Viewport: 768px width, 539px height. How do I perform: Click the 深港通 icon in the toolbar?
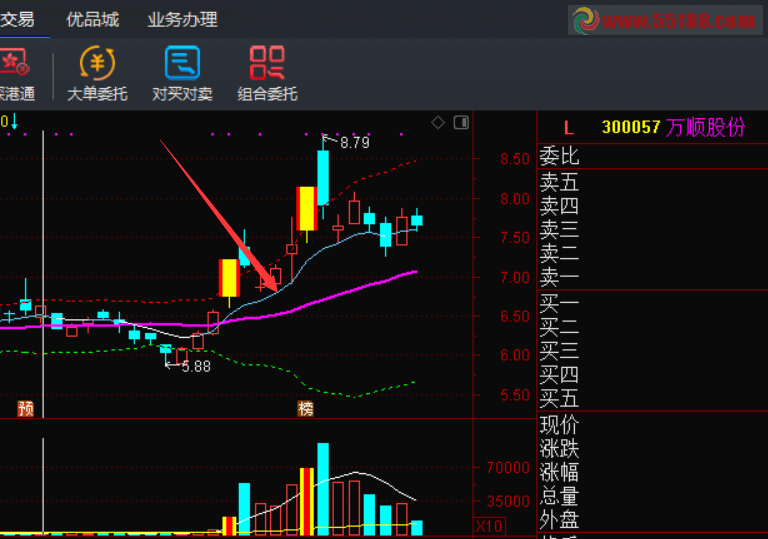pyautogui.click(x=14, y=75)
